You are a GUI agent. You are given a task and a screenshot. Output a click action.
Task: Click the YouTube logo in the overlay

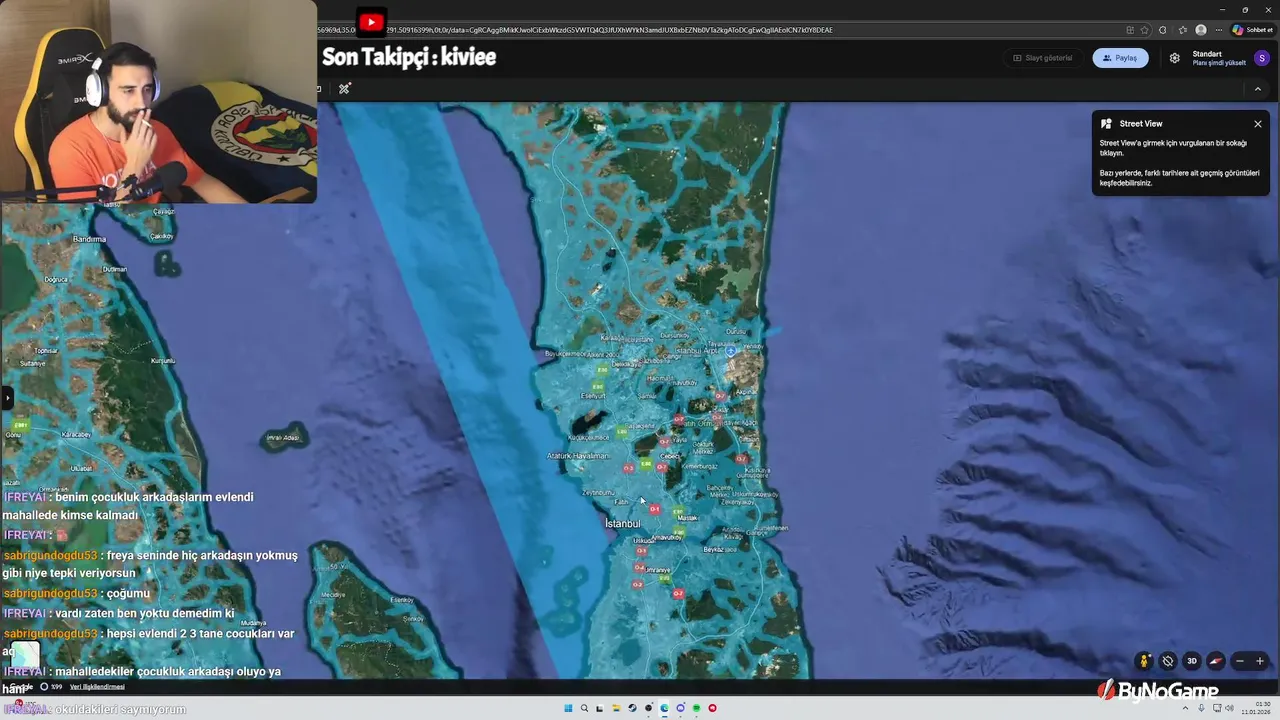pyautogui.click(x=371, y=22)
